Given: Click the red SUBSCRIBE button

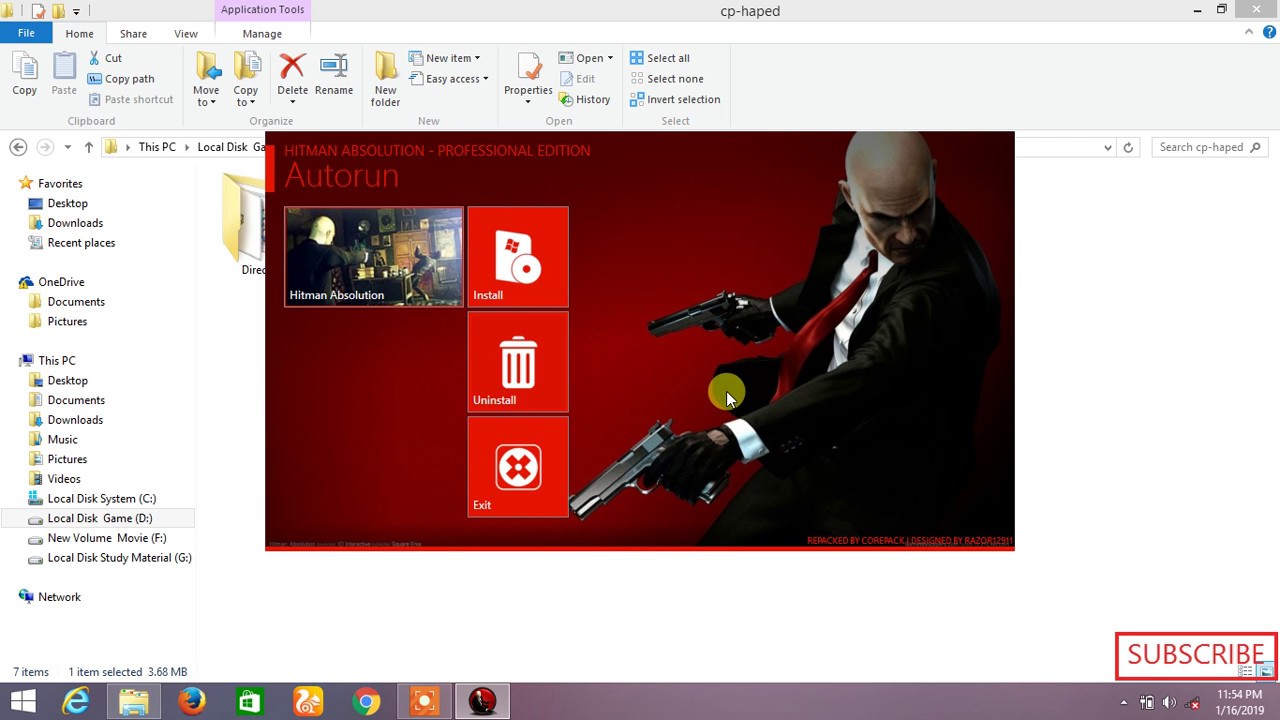Looking at the screenshot, I should click(x=1194, y=655).
